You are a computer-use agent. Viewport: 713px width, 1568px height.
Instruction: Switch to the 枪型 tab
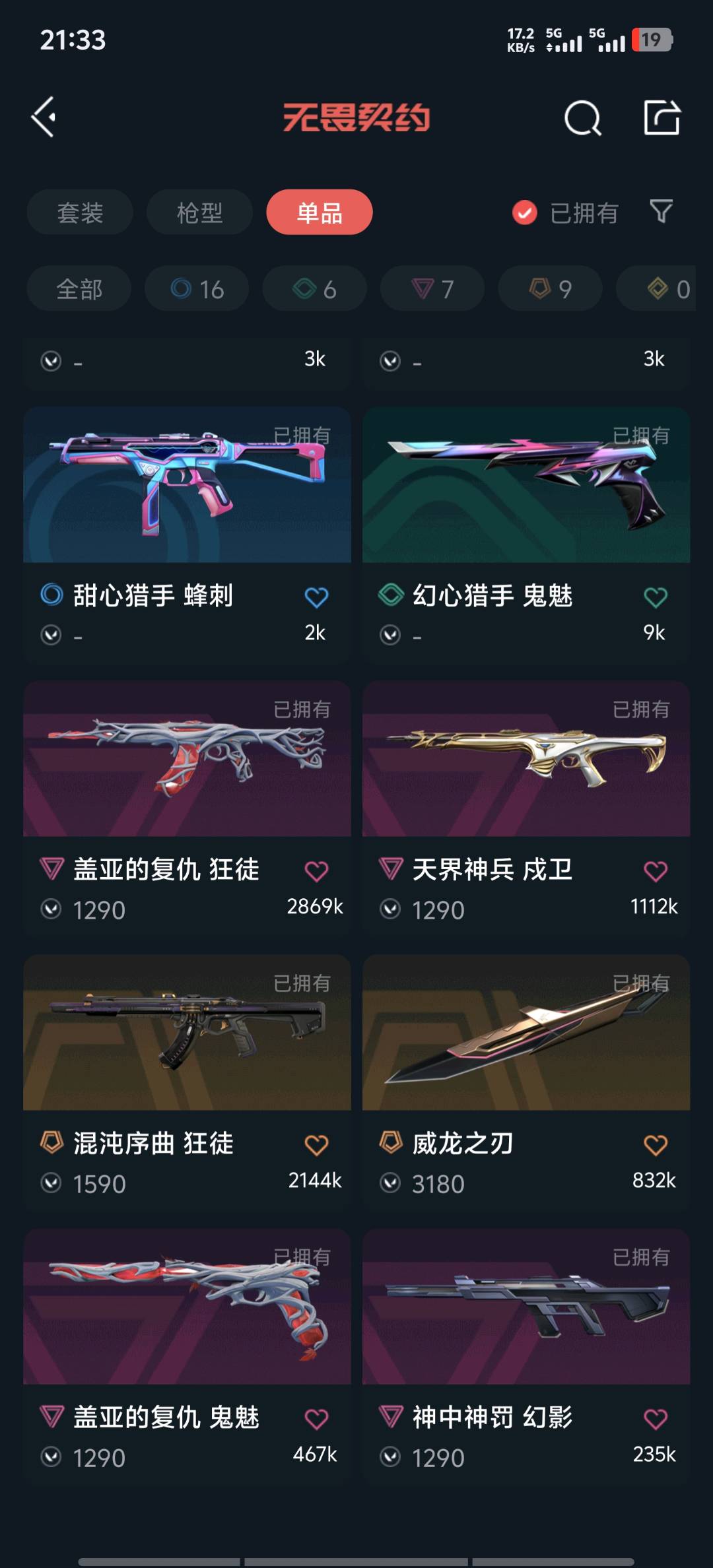[199, 212]
